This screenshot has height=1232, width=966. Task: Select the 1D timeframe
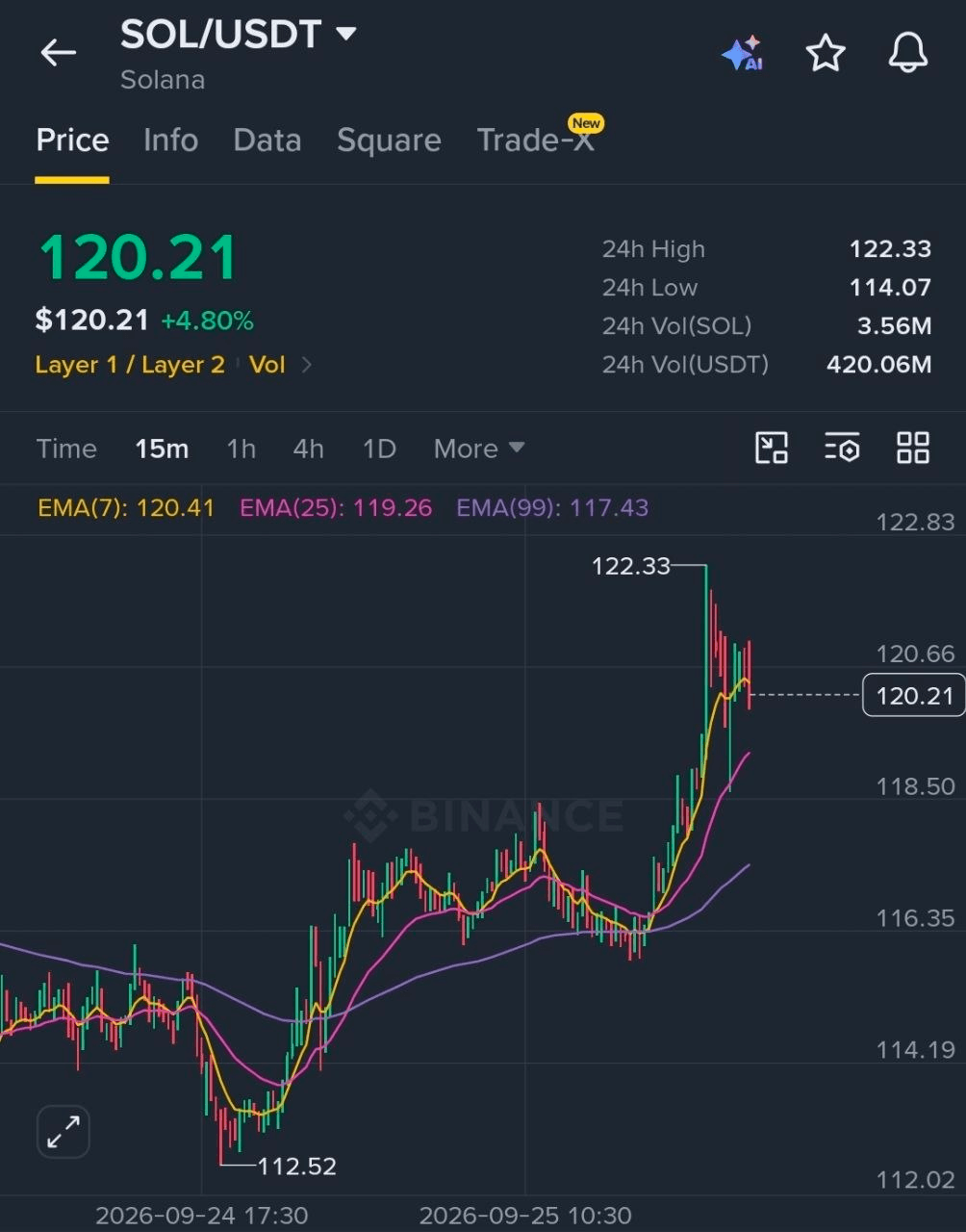coord(379,449)
